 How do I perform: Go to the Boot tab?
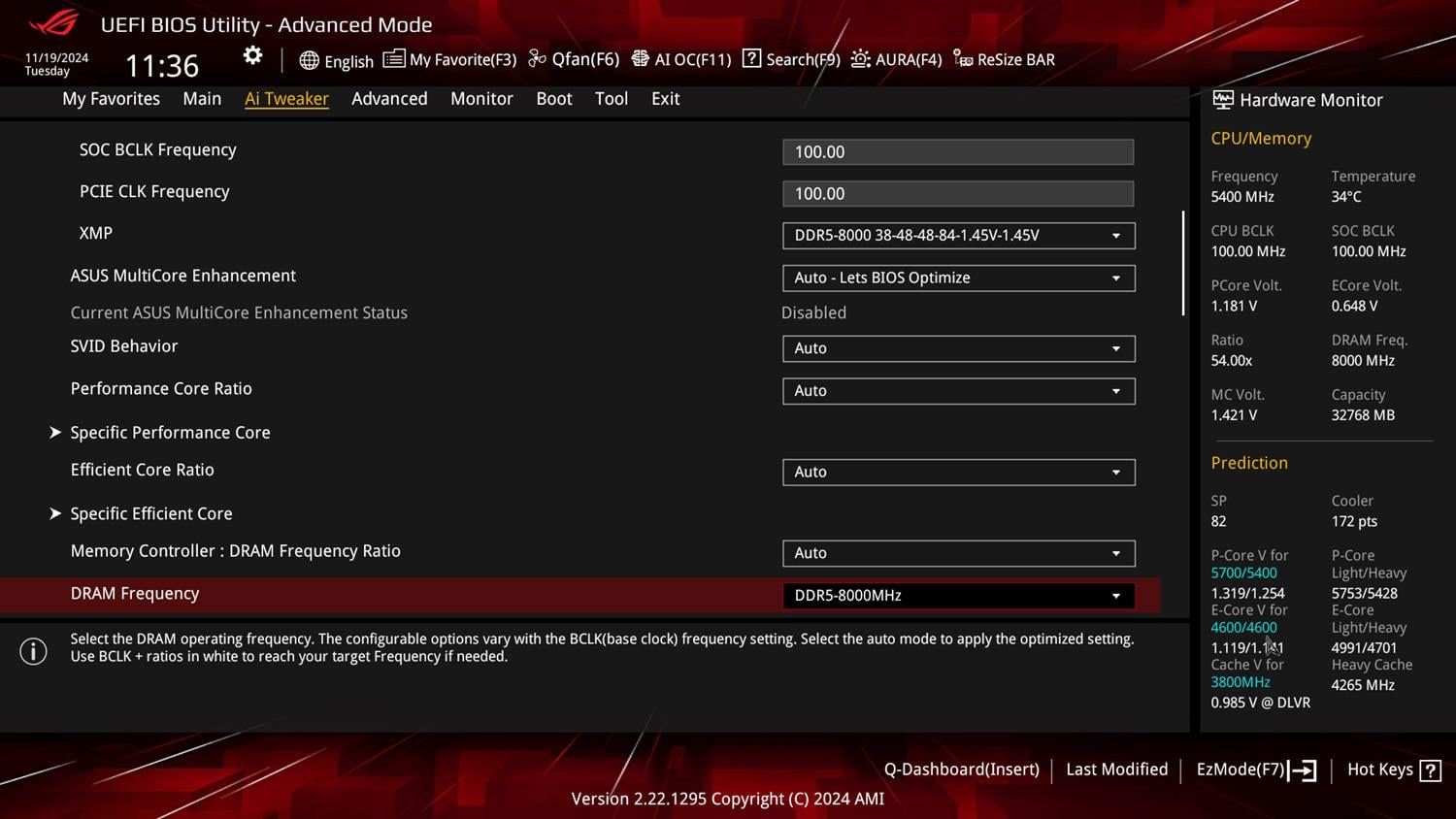pyautogui.click(x=554, y=99)
